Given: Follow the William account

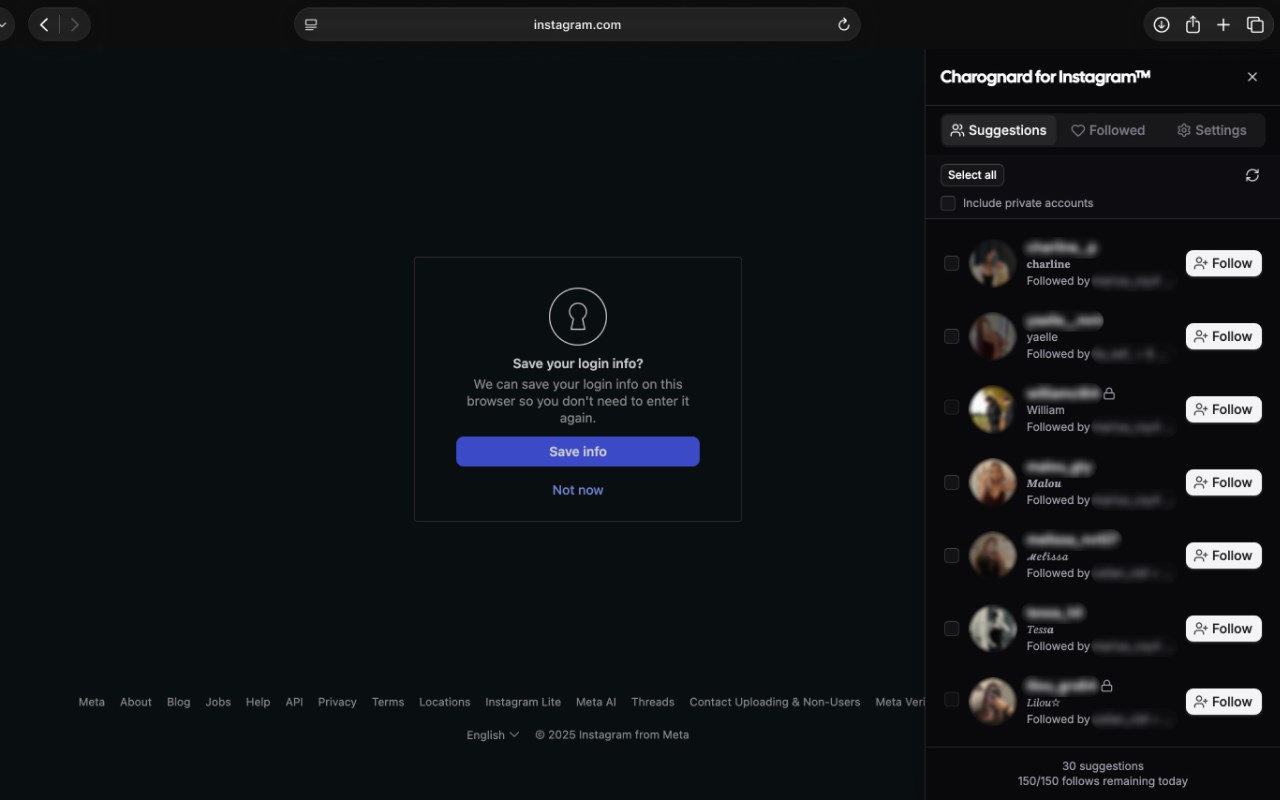Looking at the screenshot, I should coord(1223,409).
